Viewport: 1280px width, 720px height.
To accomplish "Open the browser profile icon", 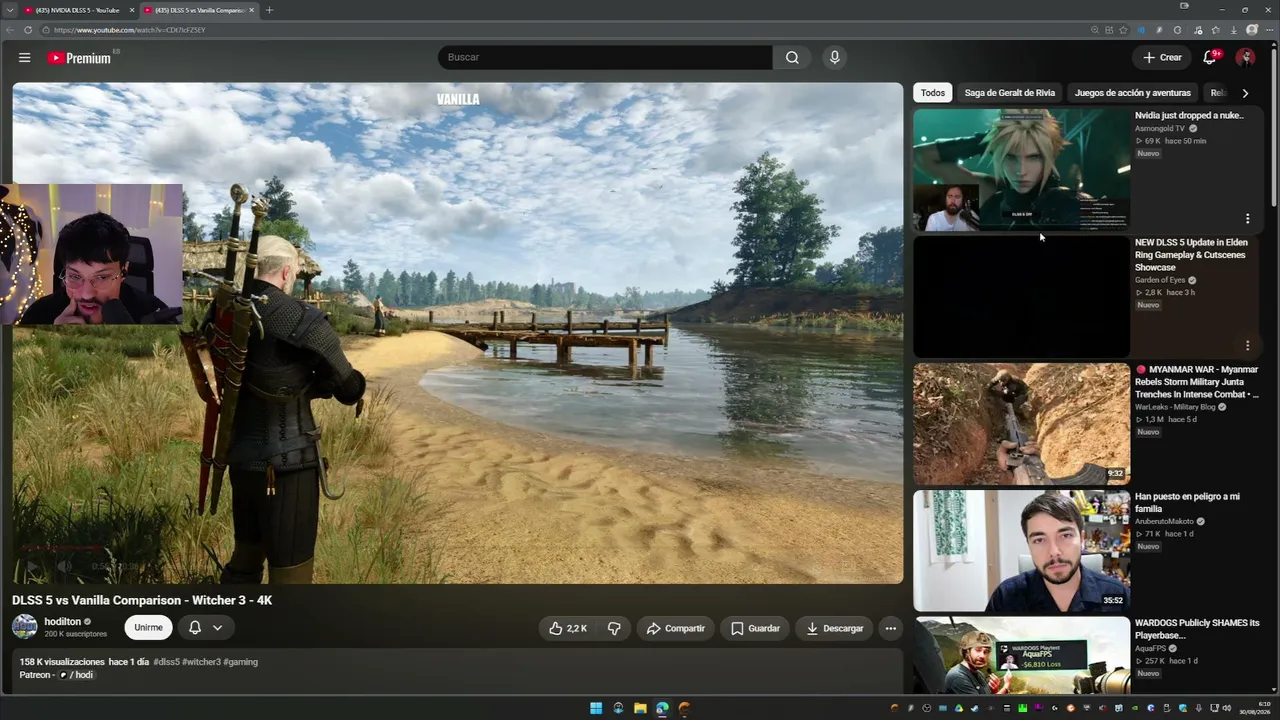I will pyautogui.click(x=1252, y=30).
